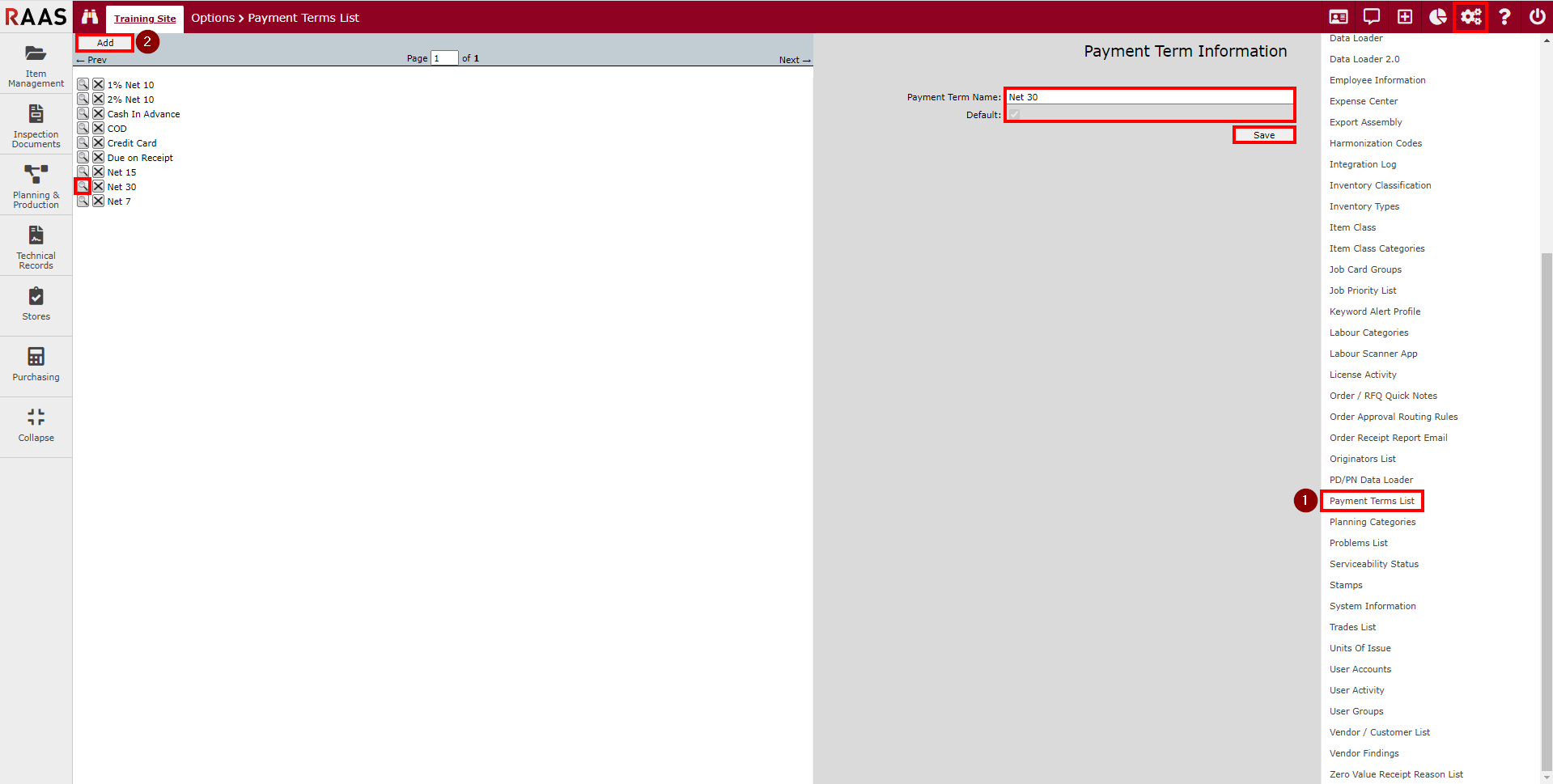Open Vendor / Customer List option
Image resolution: width=1553 pixels, height=784 pixels.
point(1379,732)
